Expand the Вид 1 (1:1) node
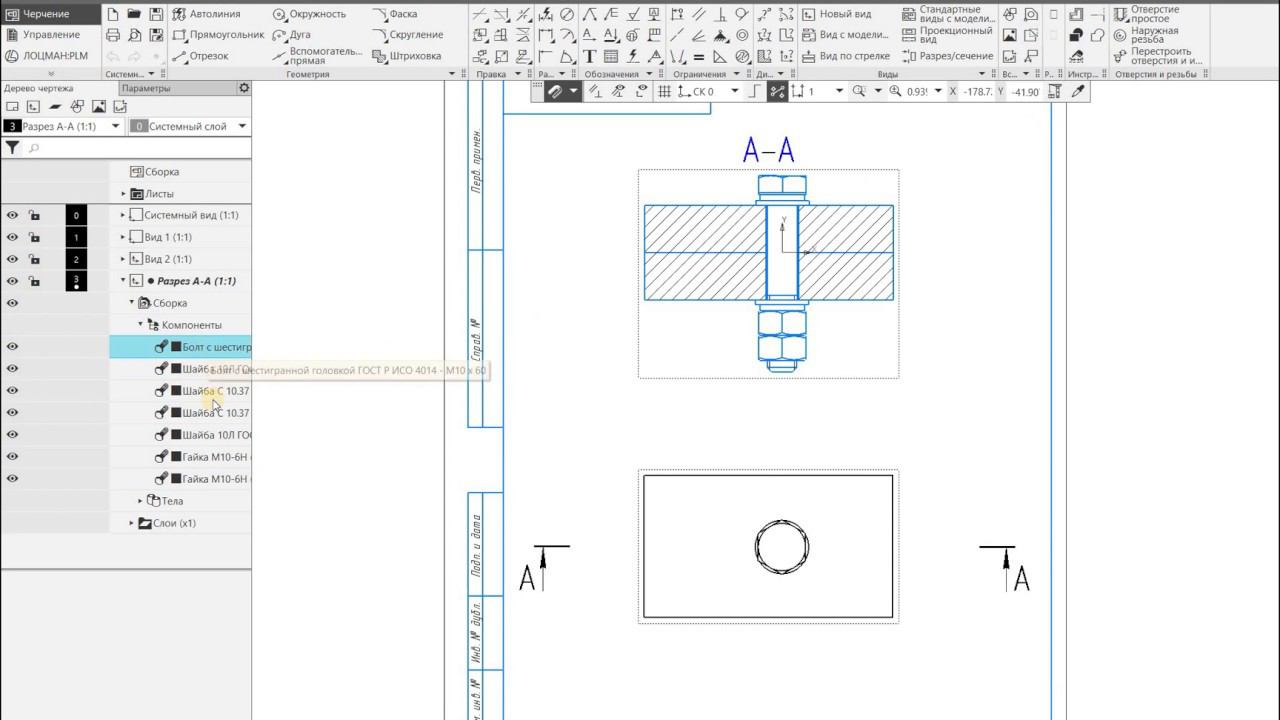 124,237
